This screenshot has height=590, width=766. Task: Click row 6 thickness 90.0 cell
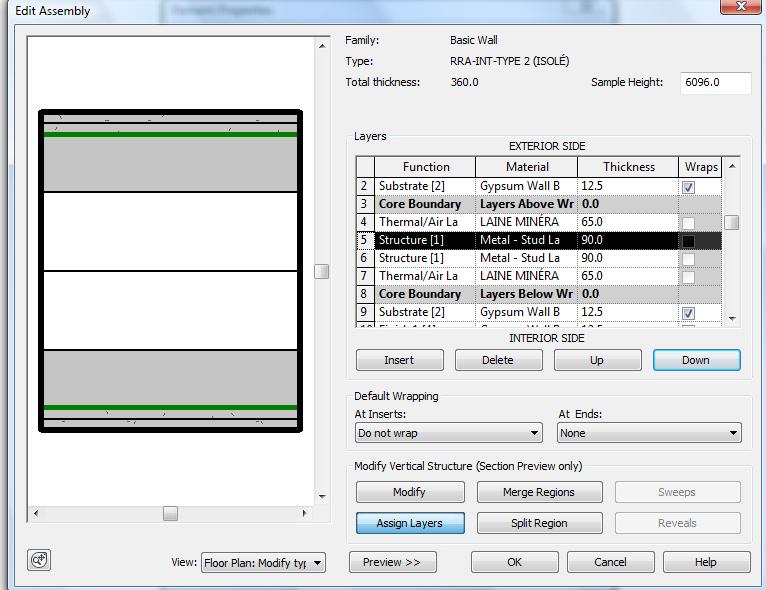(x=628, y=258)
